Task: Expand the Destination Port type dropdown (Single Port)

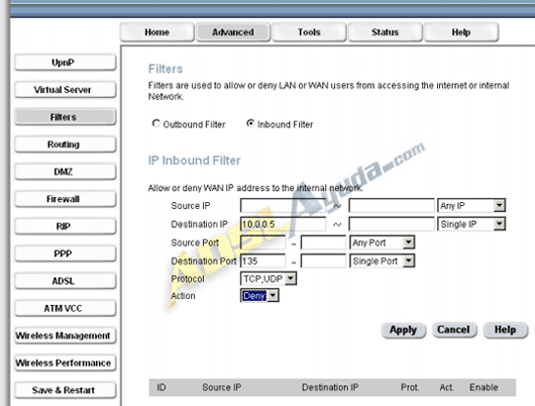Action: coord(382,261)
